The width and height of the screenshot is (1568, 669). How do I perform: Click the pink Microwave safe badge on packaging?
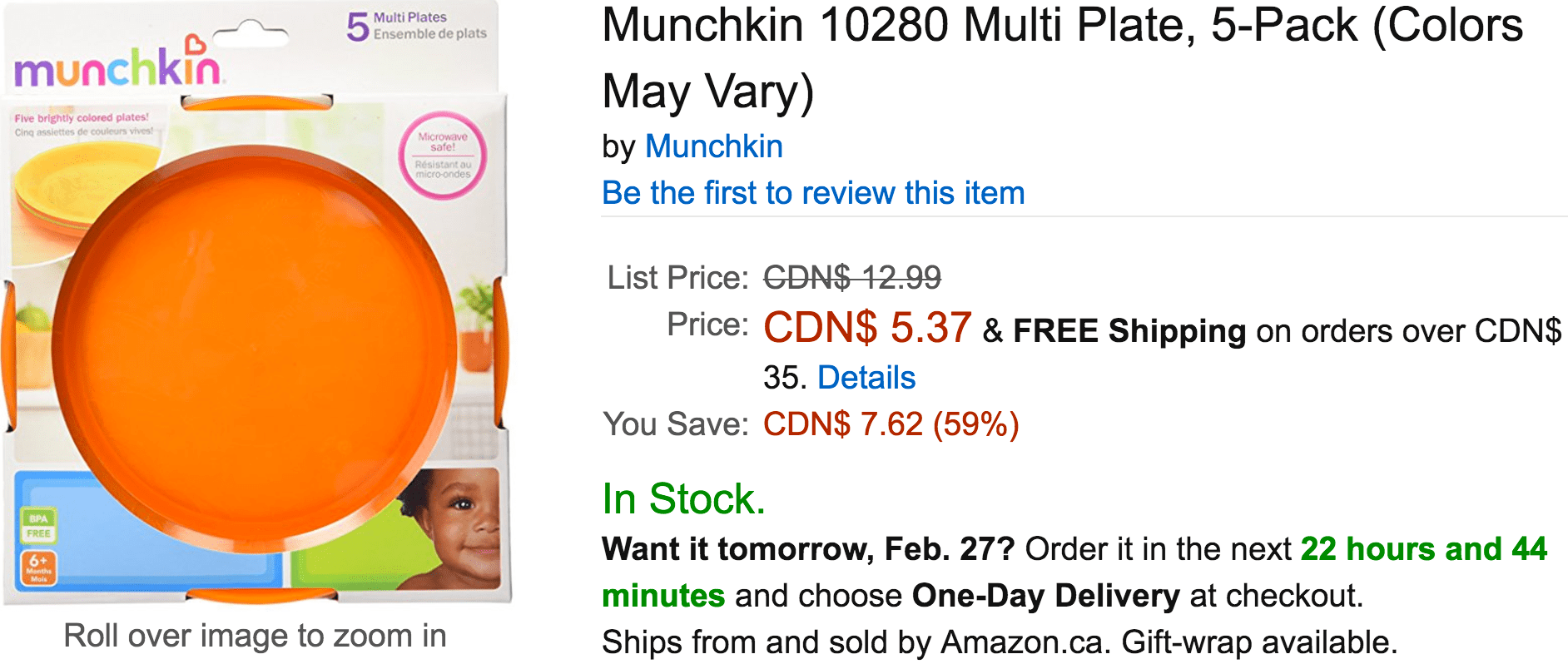pyautogui.click(x=443, y=156)
